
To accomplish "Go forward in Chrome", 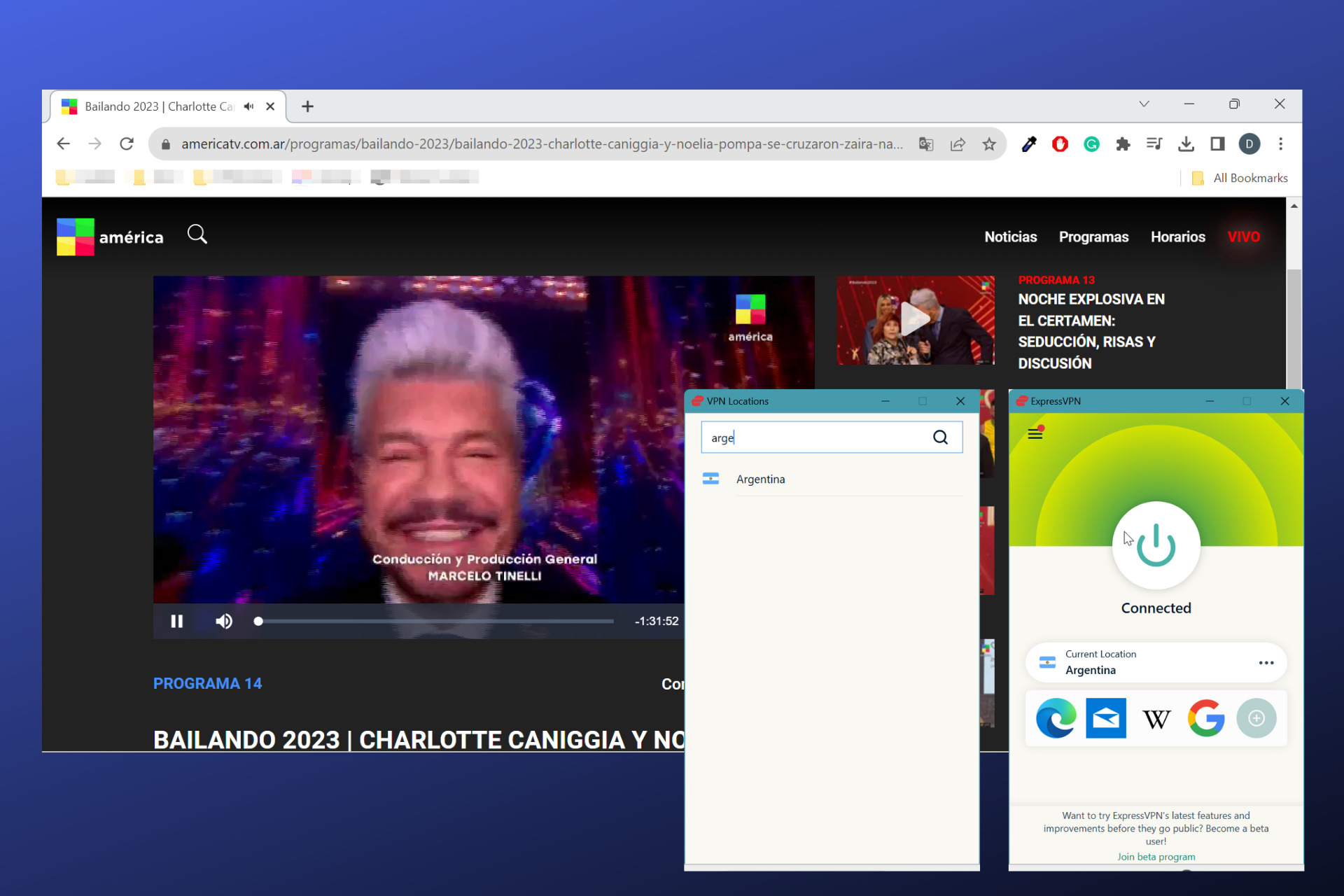I will pos(94,144).
